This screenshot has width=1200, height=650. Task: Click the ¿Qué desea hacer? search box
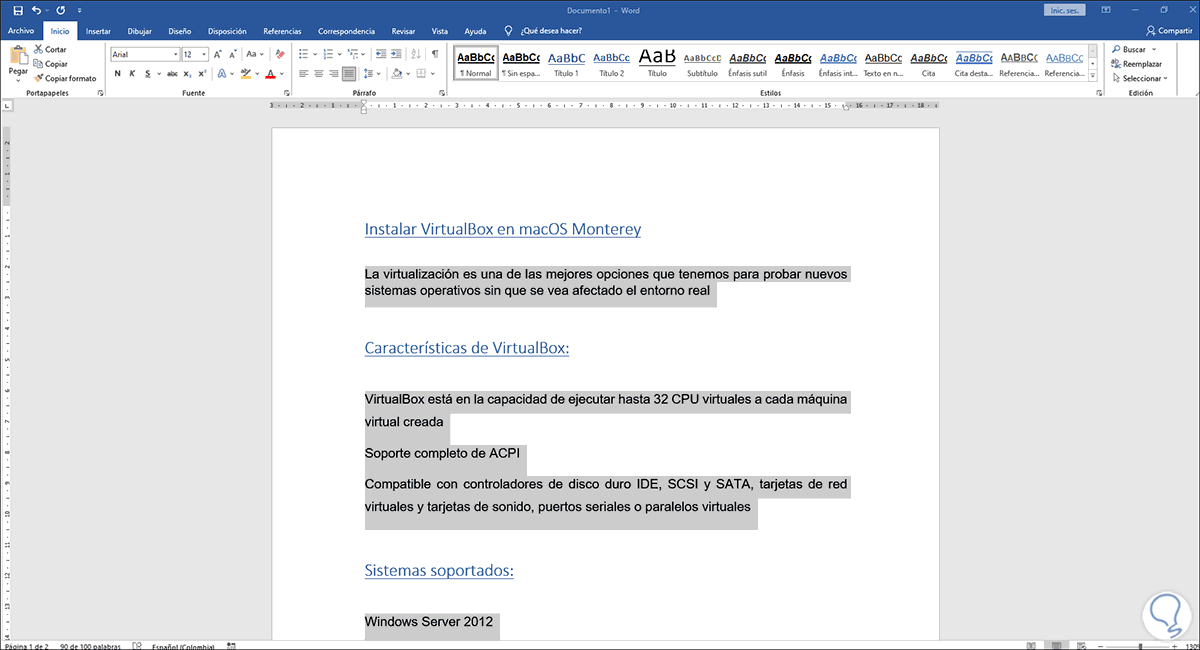coord(544,31)
